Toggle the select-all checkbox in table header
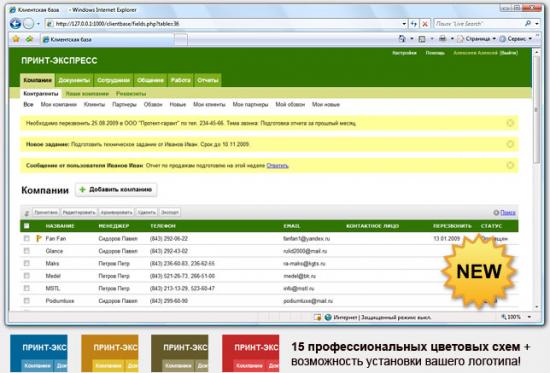550x373 pixels. pos(26,226)
